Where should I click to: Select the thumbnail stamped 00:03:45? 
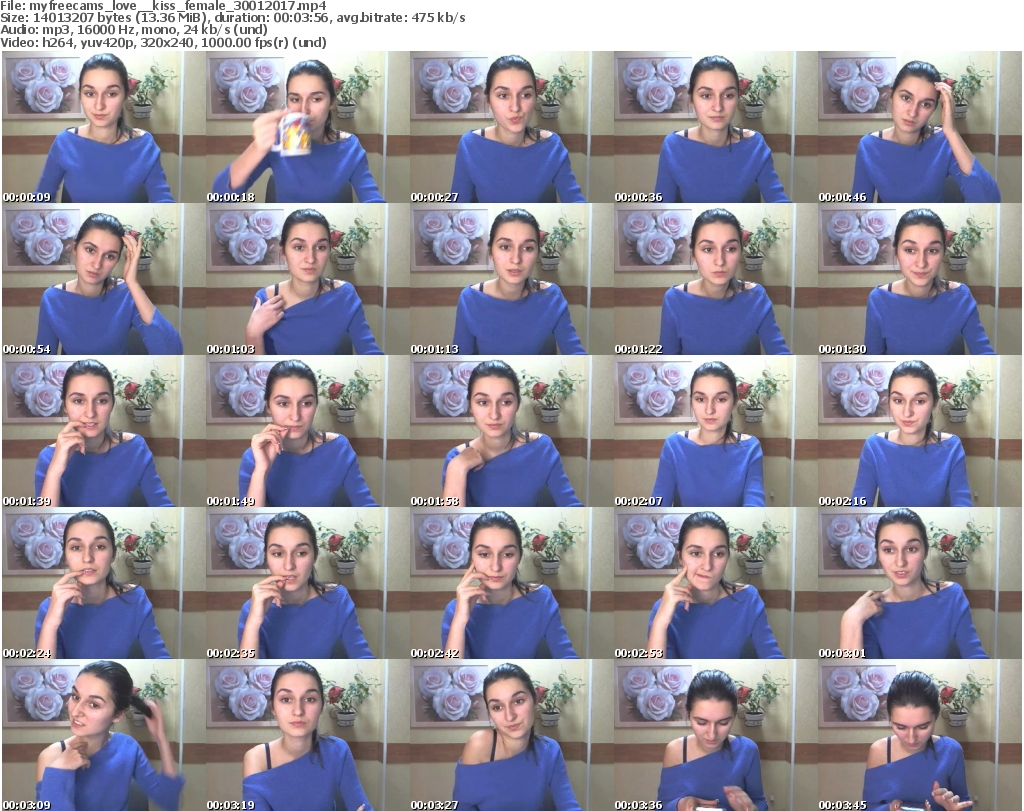point(920,735)
